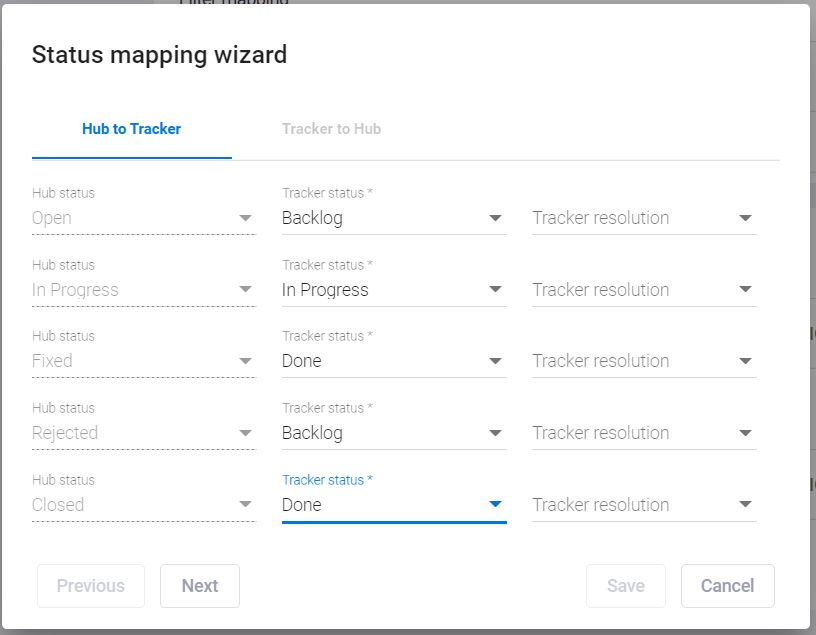Open Tracker status dropdown for Open row
Image resolution: width=816 pixels, height=635 pixels.
coord(394,218)
